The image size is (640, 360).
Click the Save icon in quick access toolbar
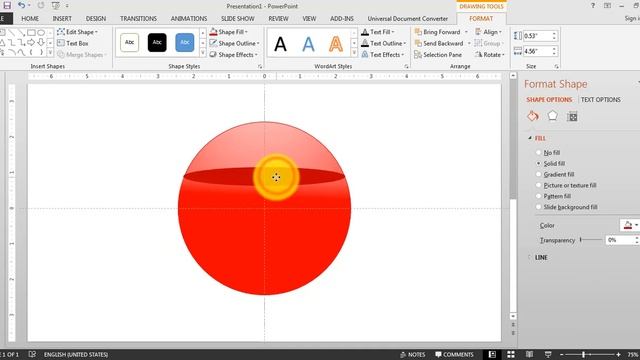point(7,5)
